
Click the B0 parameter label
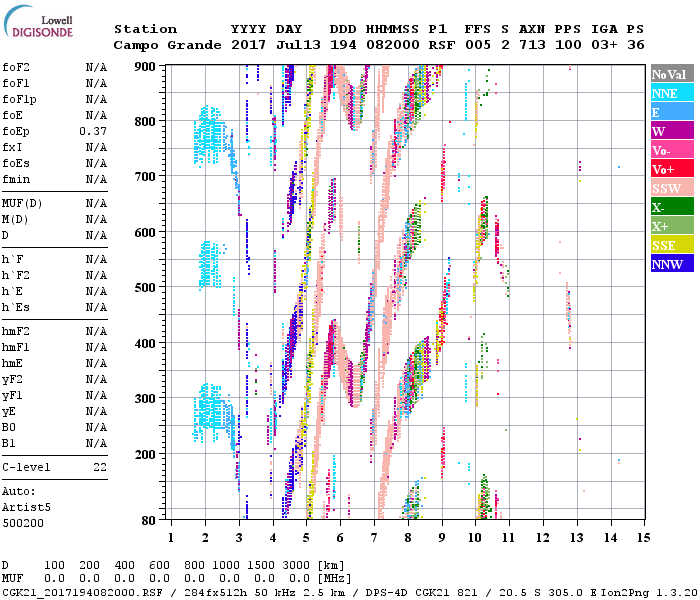point(9,427)
